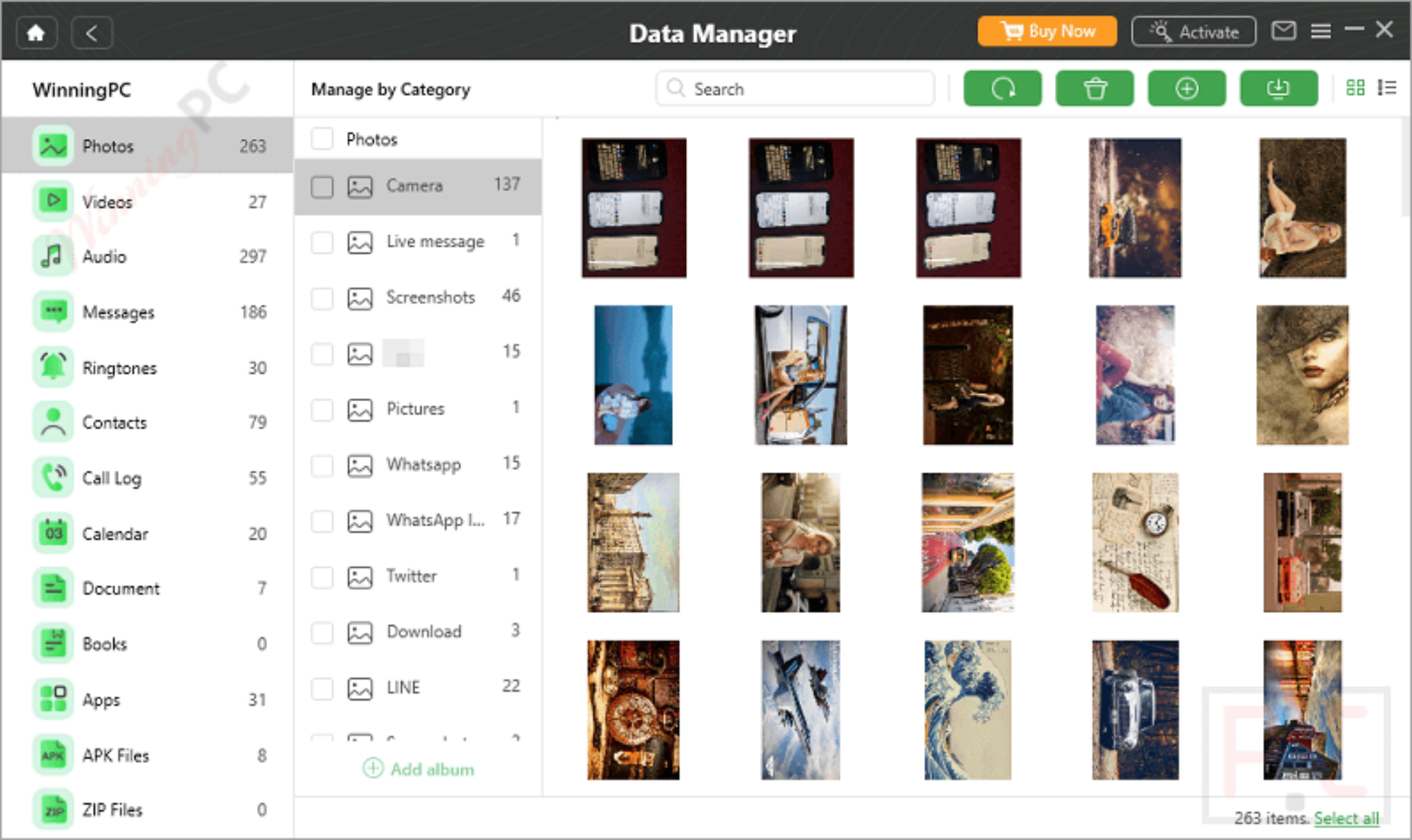1412x840 pixels.
Task: Select the Download album
Action: click(x=418, y=632)
